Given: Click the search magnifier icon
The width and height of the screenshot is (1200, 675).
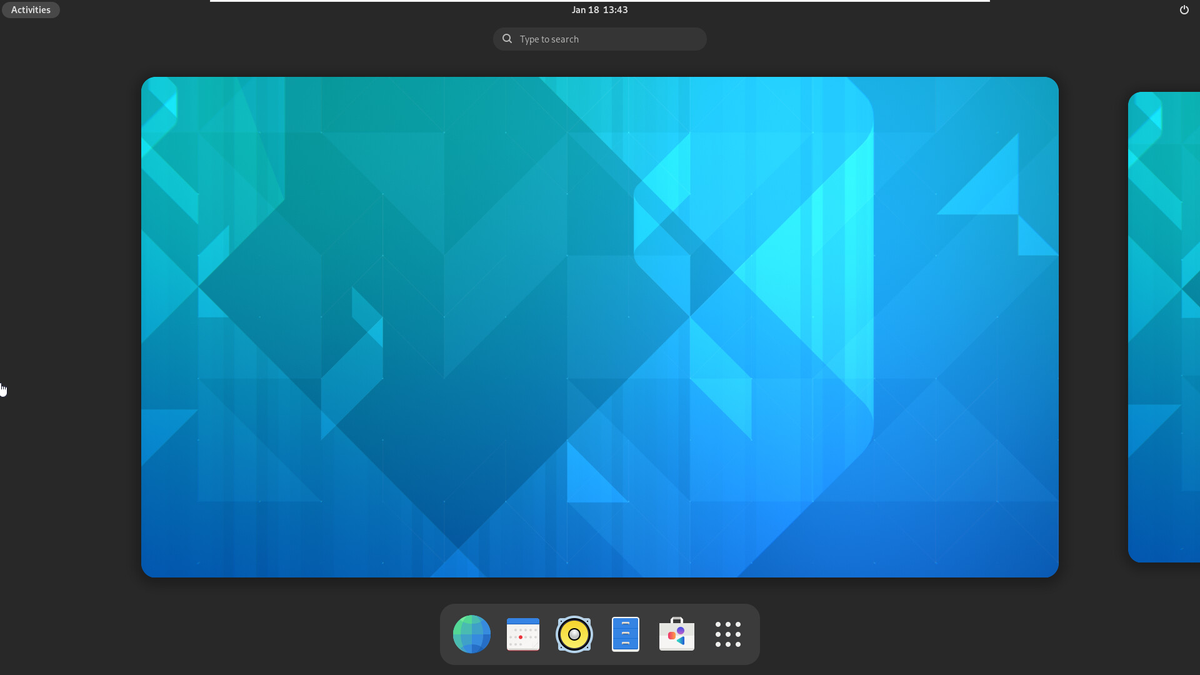Looking at the screenshot, I should pyautogui.click(x=507, y=38).
